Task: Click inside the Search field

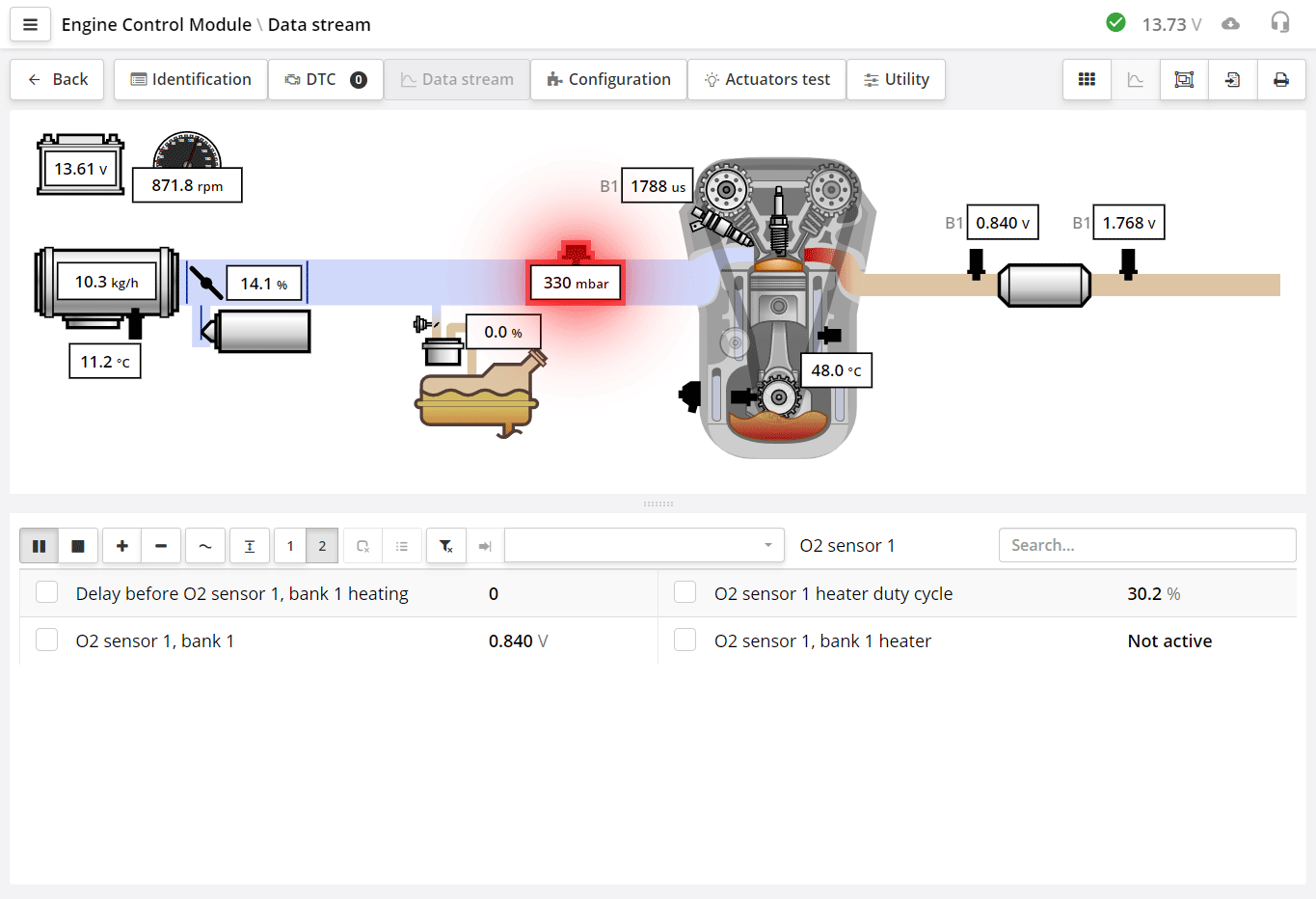Action: 1147,545
